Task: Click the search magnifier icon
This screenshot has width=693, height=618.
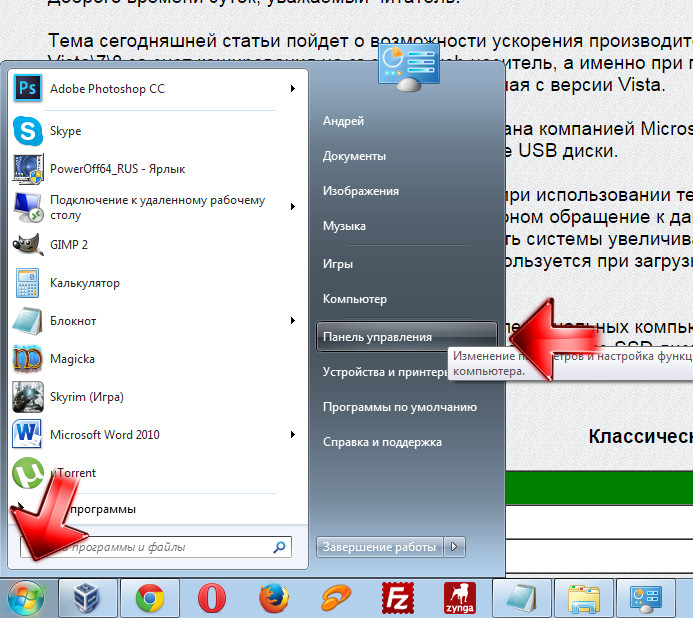Action: coord(279,547)
